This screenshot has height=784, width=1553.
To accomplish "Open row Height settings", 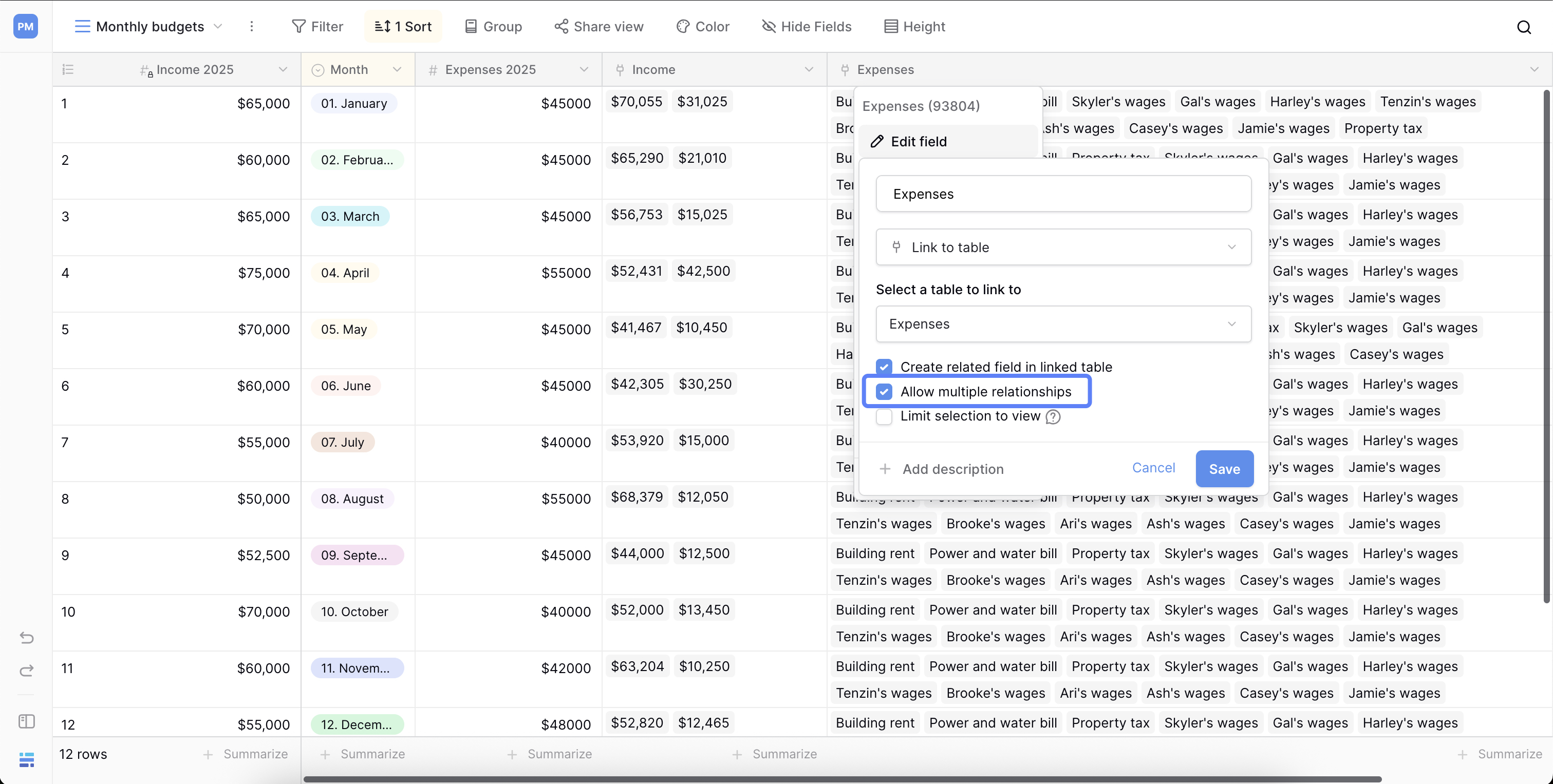I will click(x=914, y=26).
